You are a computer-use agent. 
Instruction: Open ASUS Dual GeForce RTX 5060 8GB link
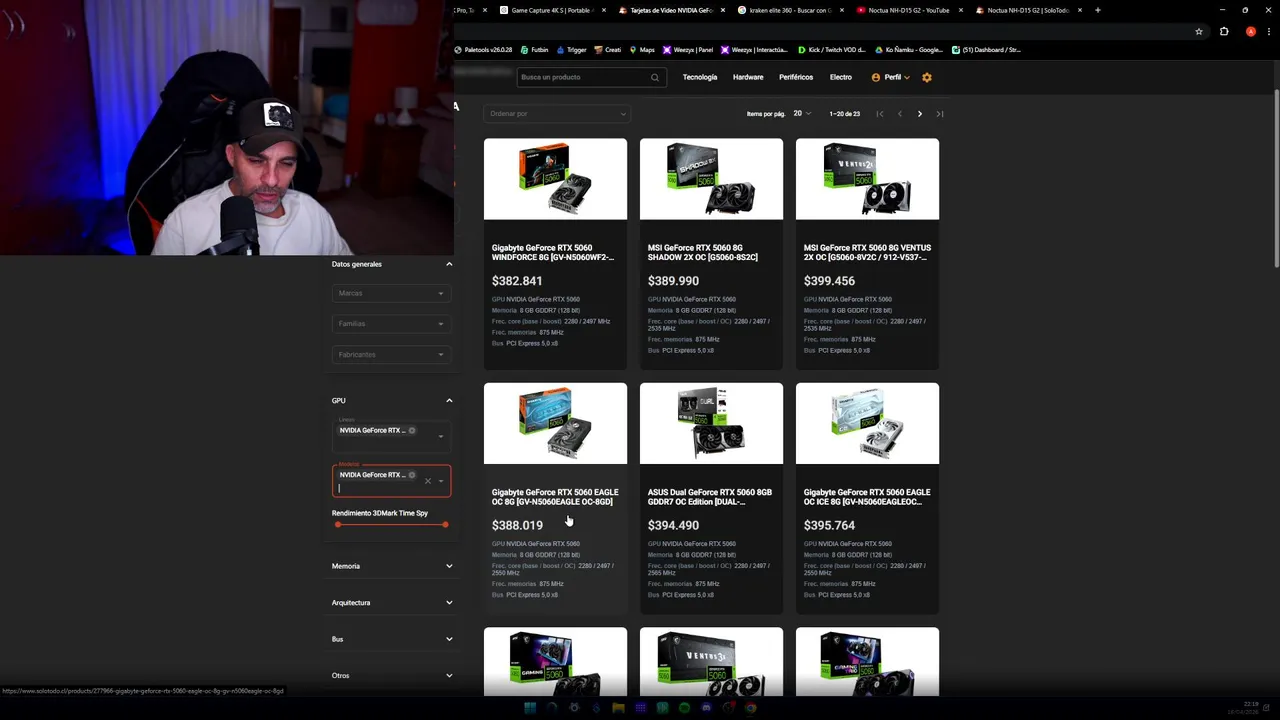click(x=710, y=497)
